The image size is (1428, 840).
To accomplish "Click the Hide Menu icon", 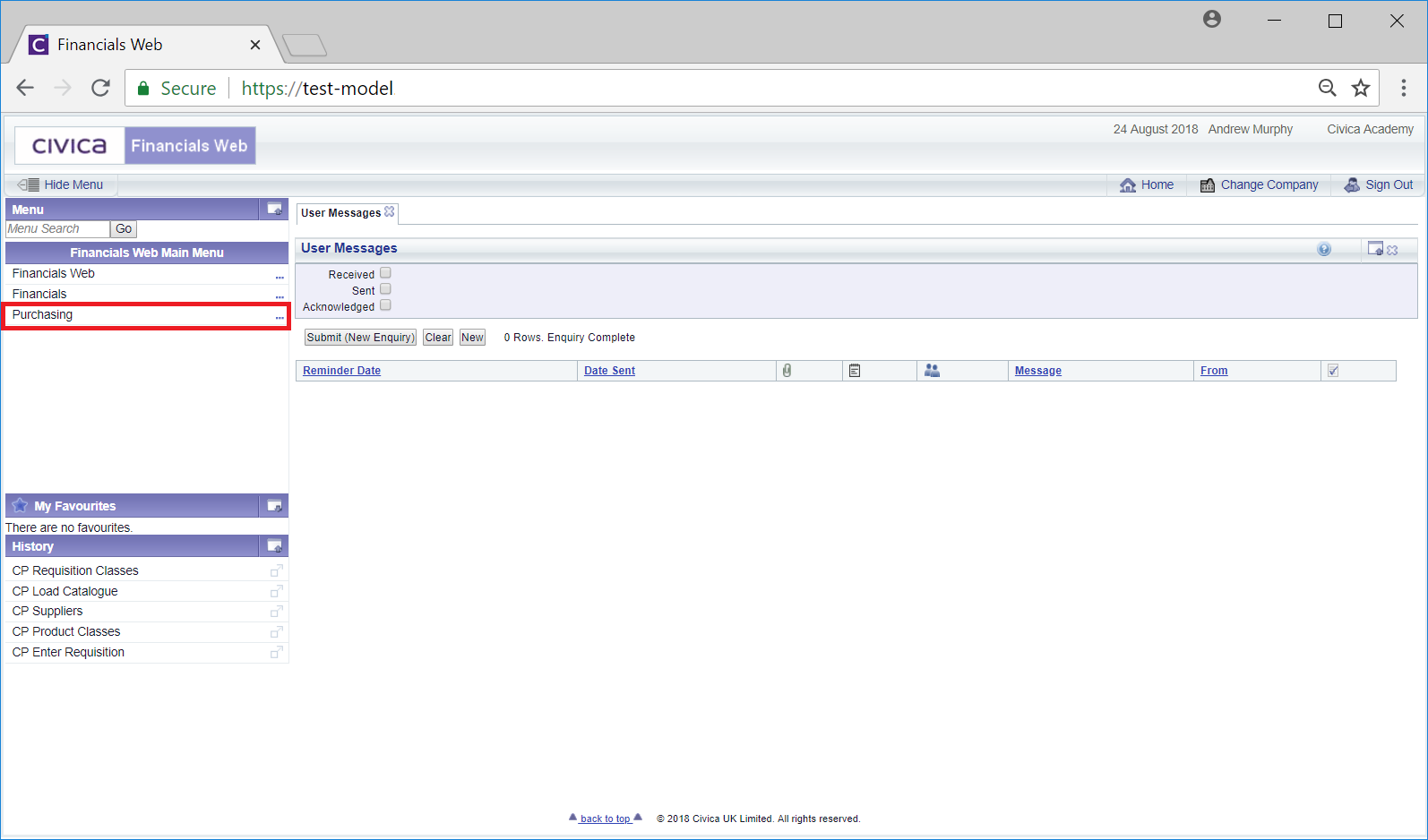I will click(x=29, y=184).
